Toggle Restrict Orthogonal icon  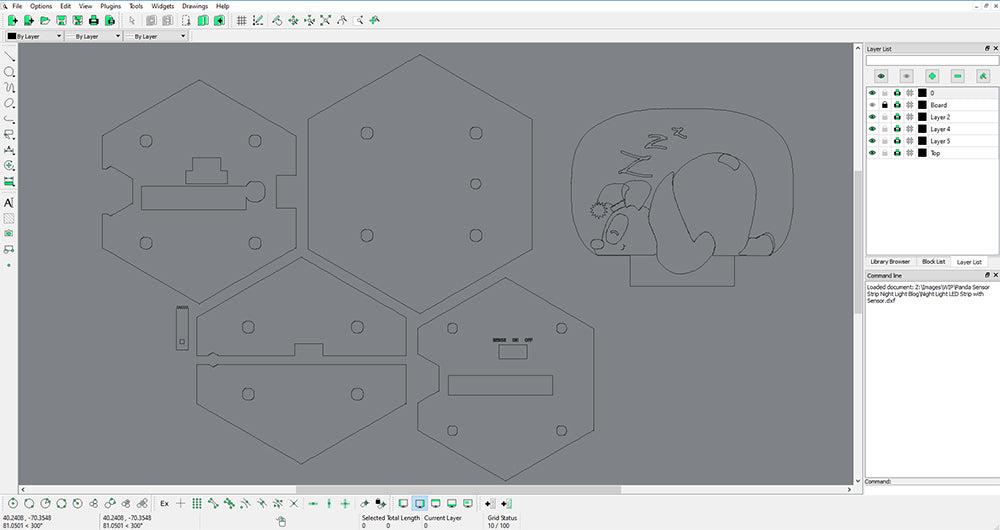pyautogui.click(x=345, y=503)
